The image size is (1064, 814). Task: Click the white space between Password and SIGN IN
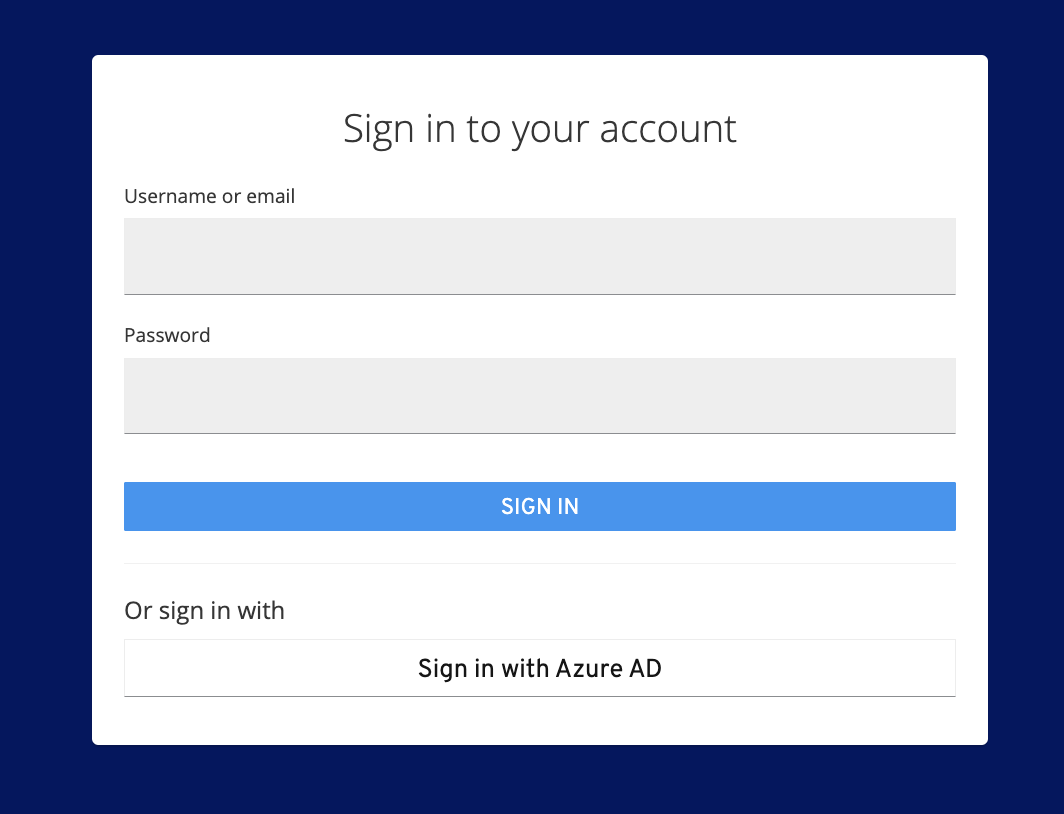click(x=539, y=458)
